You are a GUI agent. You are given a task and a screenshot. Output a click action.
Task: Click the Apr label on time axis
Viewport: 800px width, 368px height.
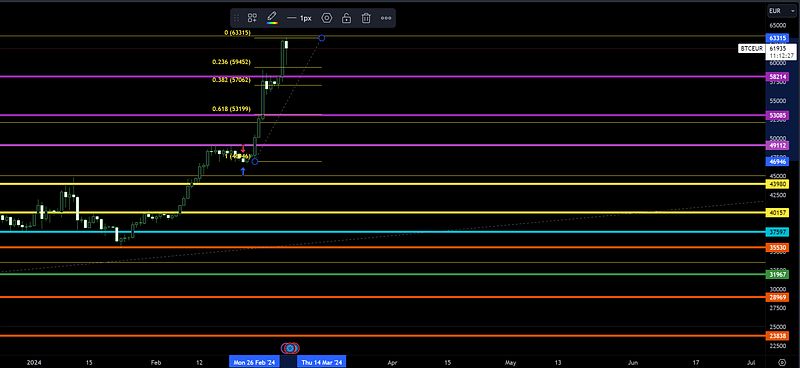(x=392, y=362)
